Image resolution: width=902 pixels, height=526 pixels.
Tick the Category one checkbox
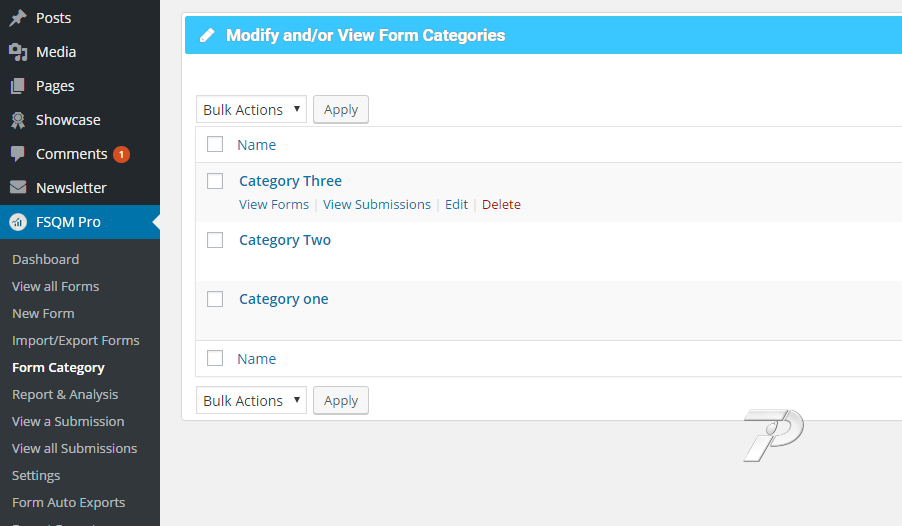click(x=215, y=299)
